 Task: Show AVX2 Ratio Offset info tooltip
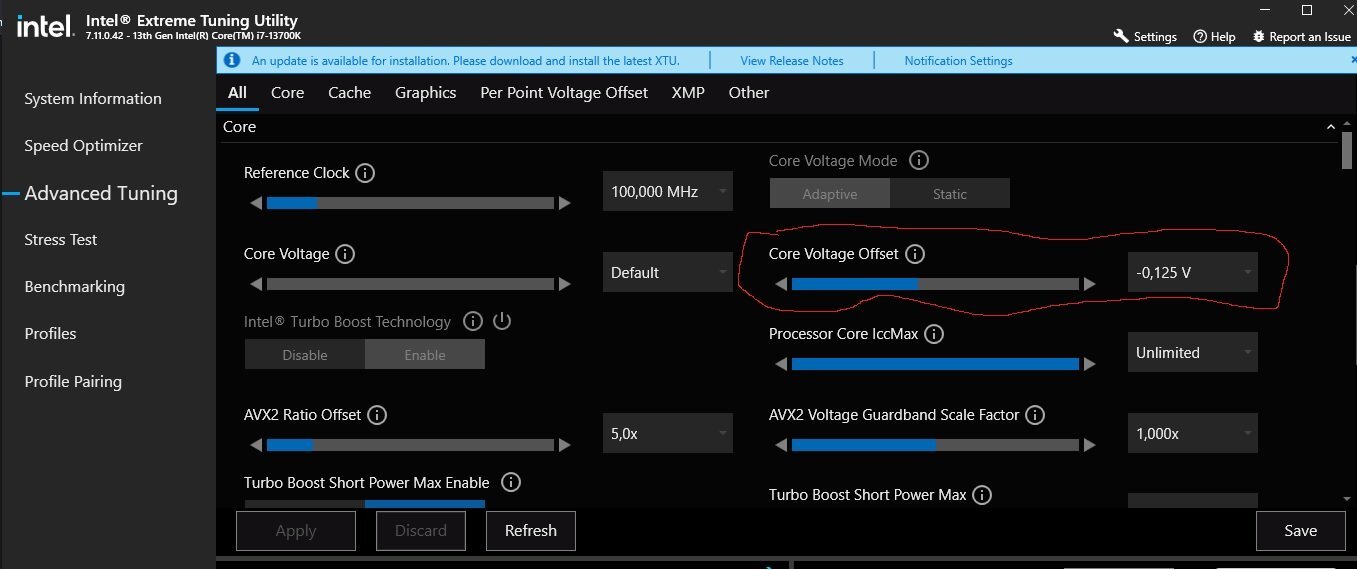pos(377,415)
